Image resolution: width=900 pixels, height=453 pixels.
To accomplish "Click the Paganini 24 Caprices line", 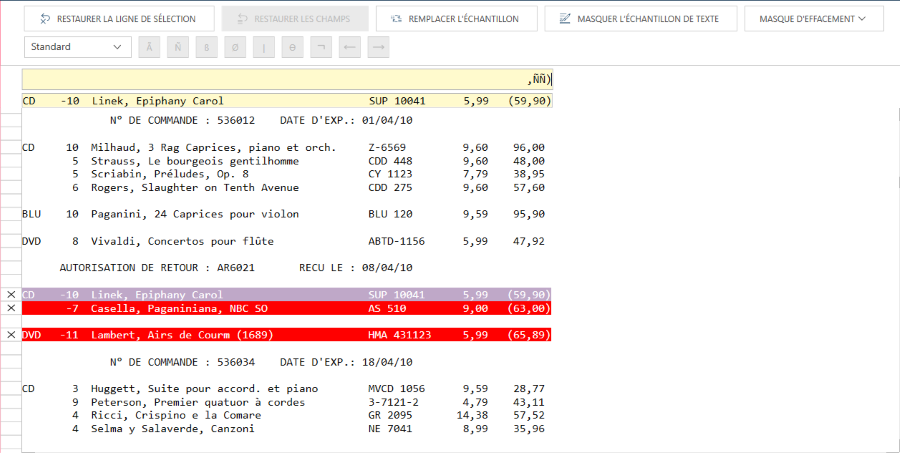I will tap(287, 214).
